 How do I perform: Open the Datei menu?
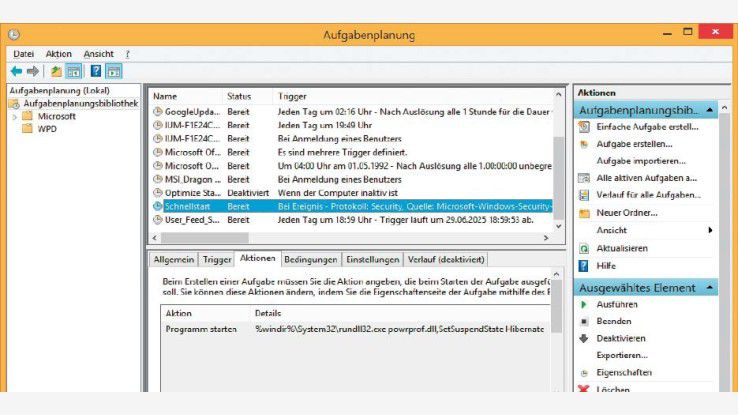(x=24, y=53)
